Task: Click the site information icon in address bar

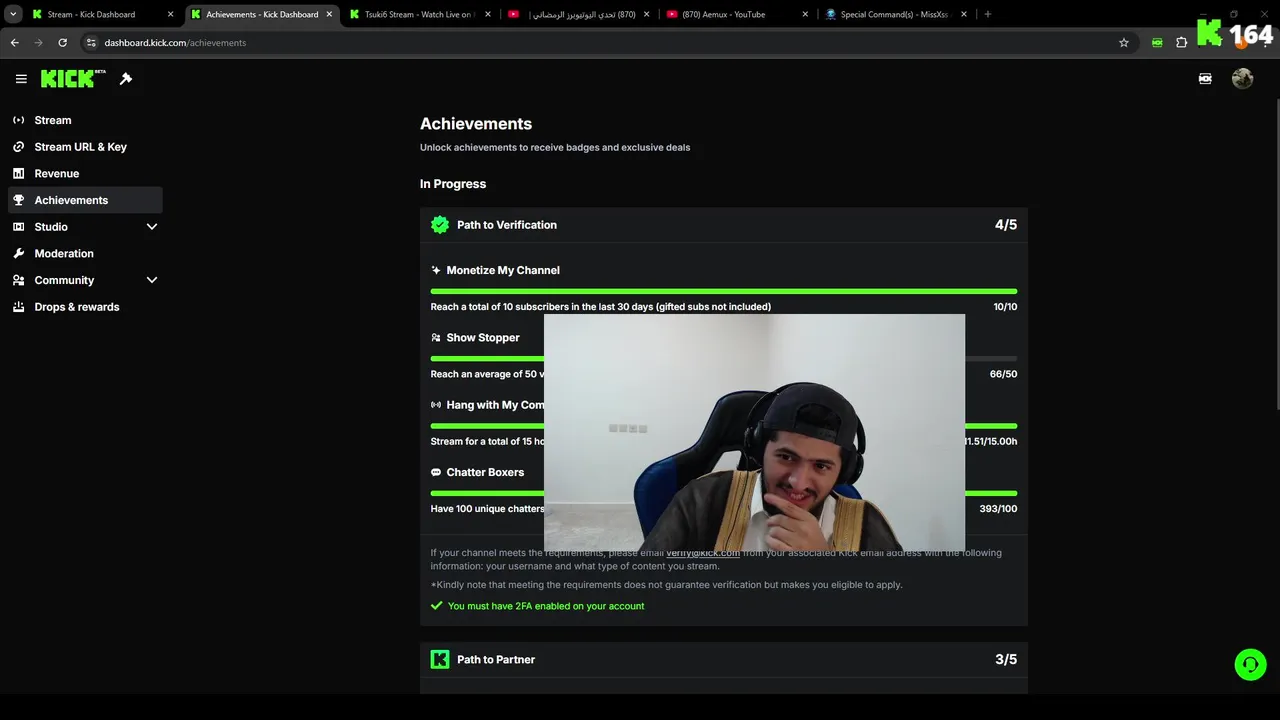Action: 91,43
